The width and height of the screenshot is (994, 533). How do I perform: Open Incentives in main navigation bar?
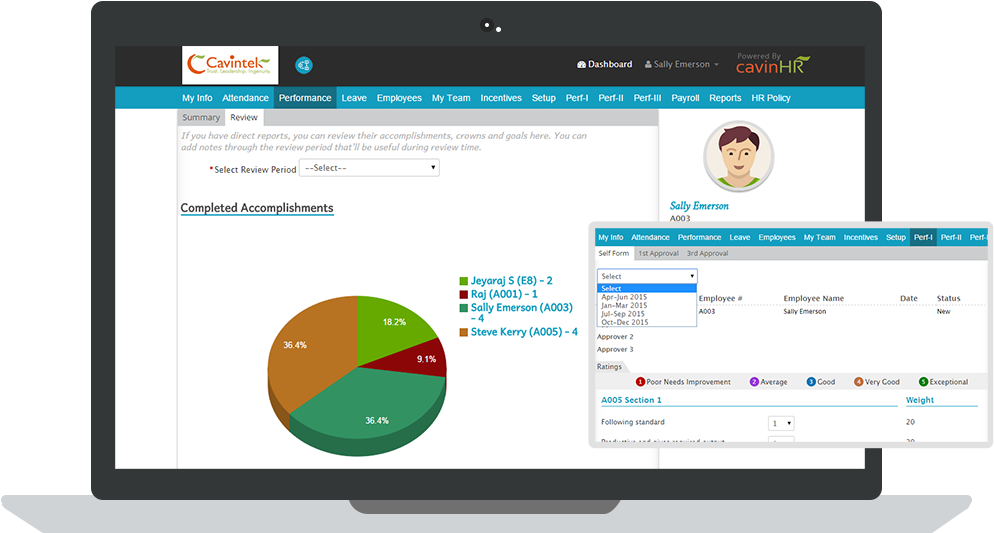click(501, 98)
